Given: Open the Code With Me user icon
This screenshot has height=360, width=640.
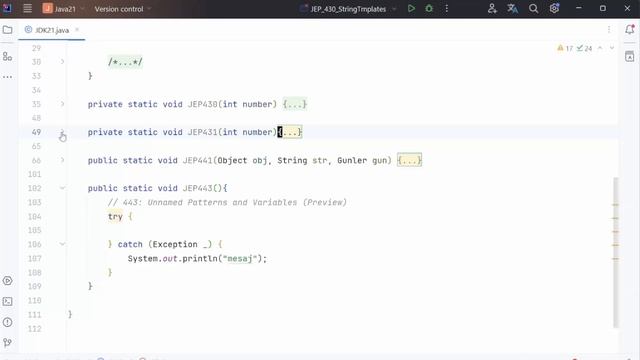Looking at the screenshot, I should 492,8.
